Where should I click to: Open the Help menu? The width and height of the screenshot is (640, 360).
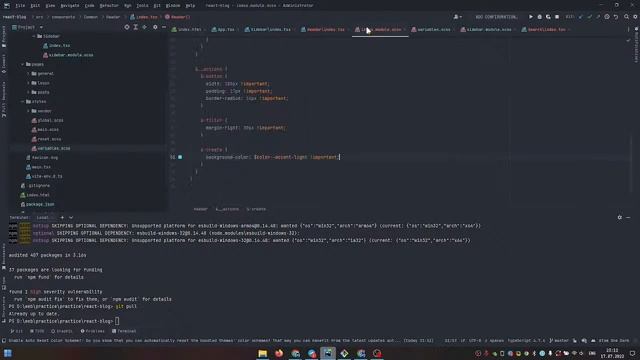190,6
